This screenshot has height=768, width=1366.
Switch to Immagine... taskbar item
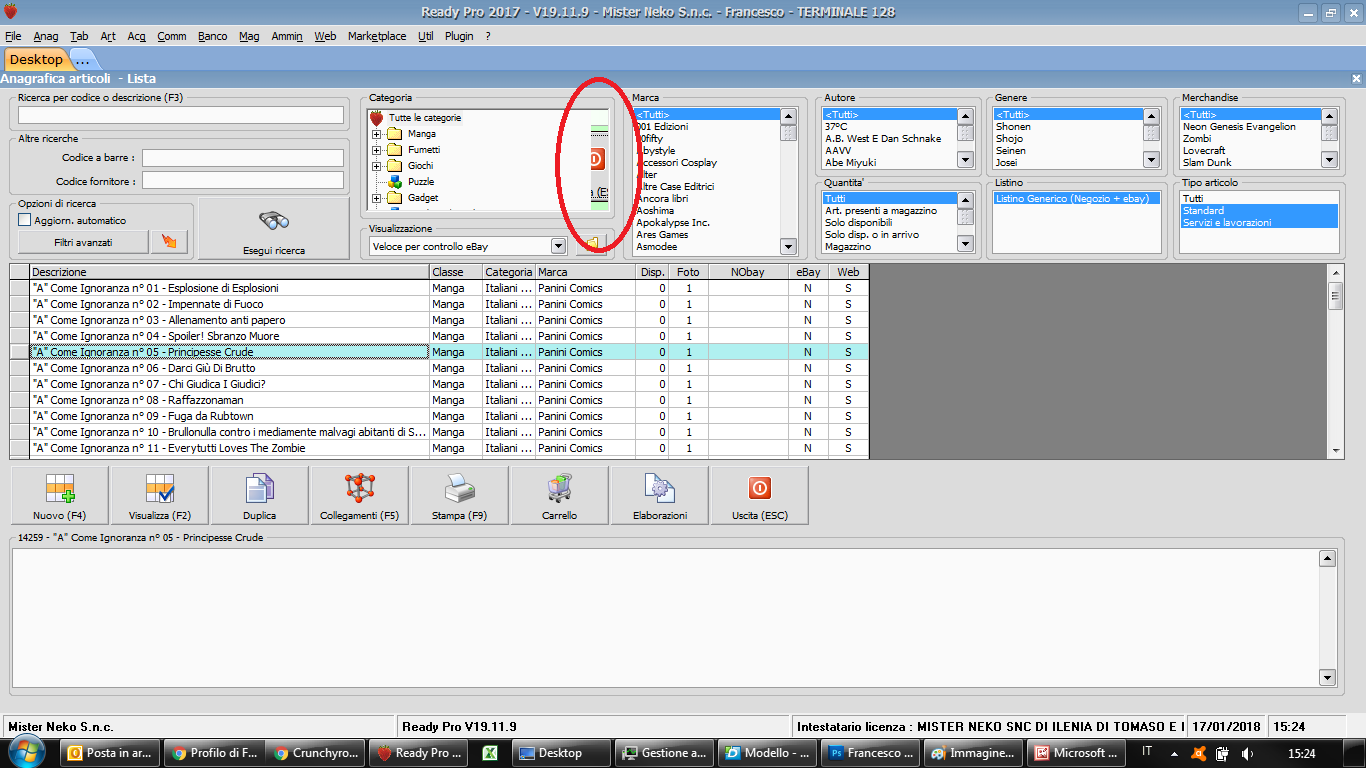click(971, 753)
